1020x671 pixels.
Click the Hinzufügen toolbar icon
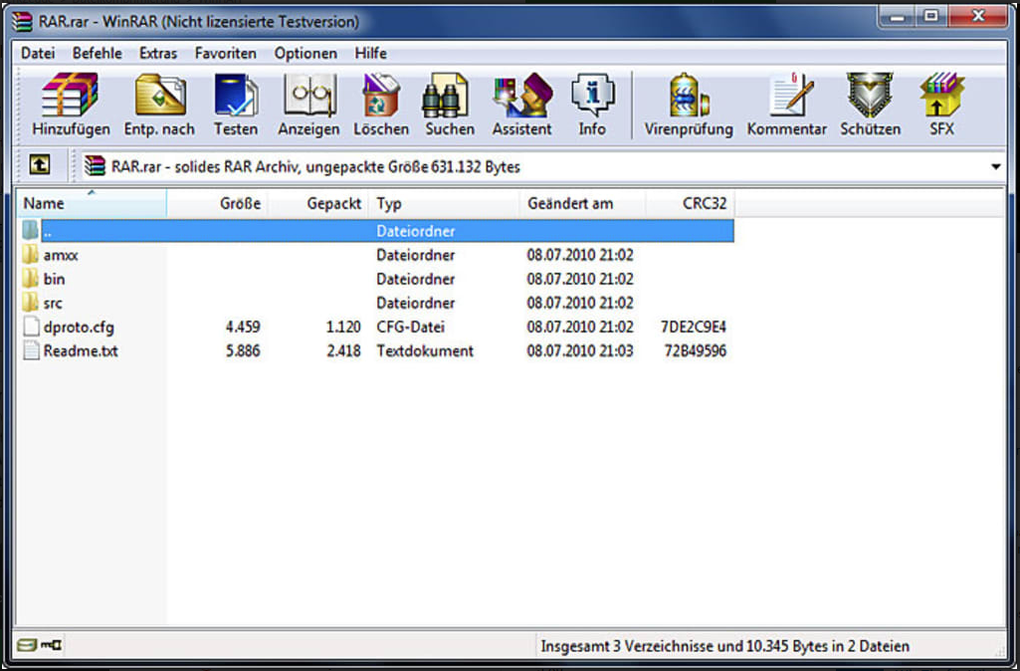coord(70,95)
